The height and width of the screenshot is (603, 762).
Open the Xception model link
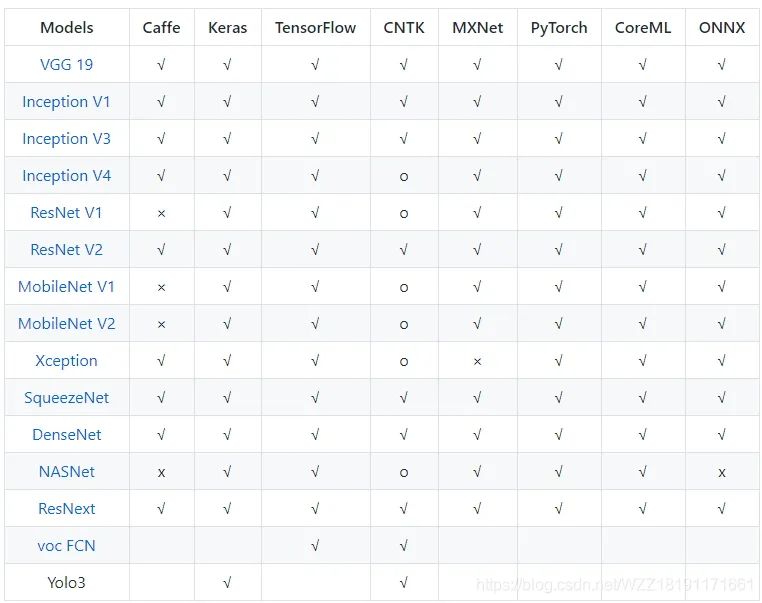click(66, 360)
